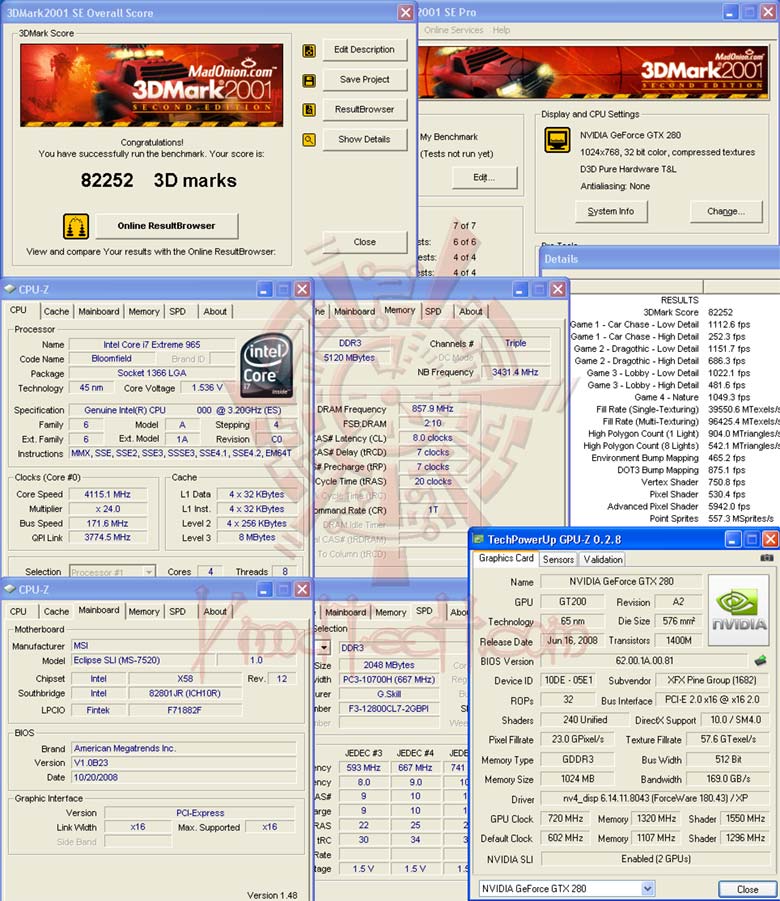Click the 3DMark2001 banner in score dialog
The height and width of the screenshot is (901, 780).
152,85
